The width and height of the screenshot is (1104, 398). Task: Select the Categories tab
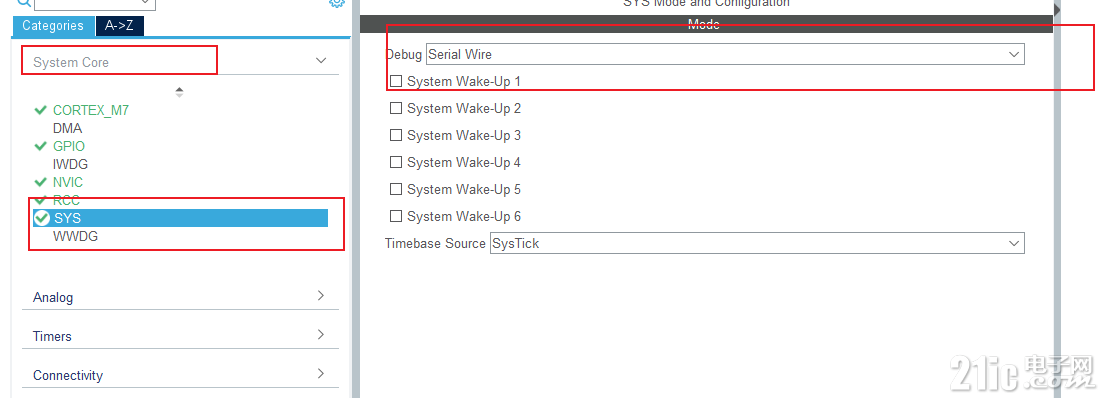tap(53, 26)
